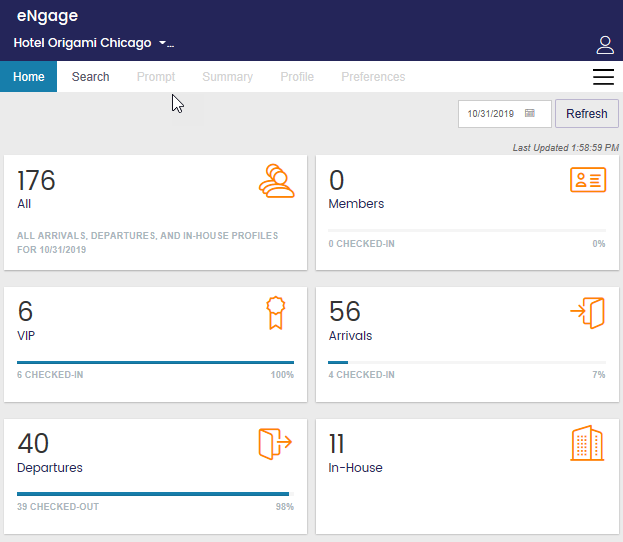This screenshot has height=542, width=623.
Task: Click the In-House label
Action: coord(355,468)
